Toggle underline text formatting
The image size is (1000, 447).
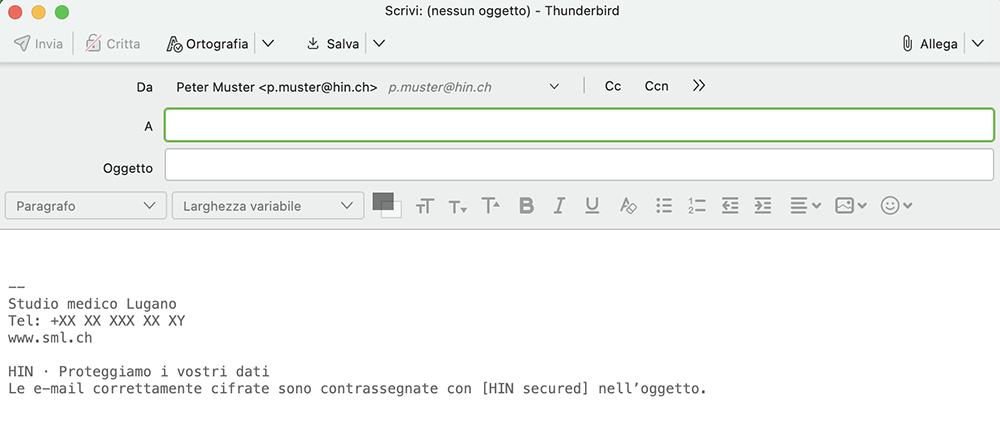click(x=592, y=205)
